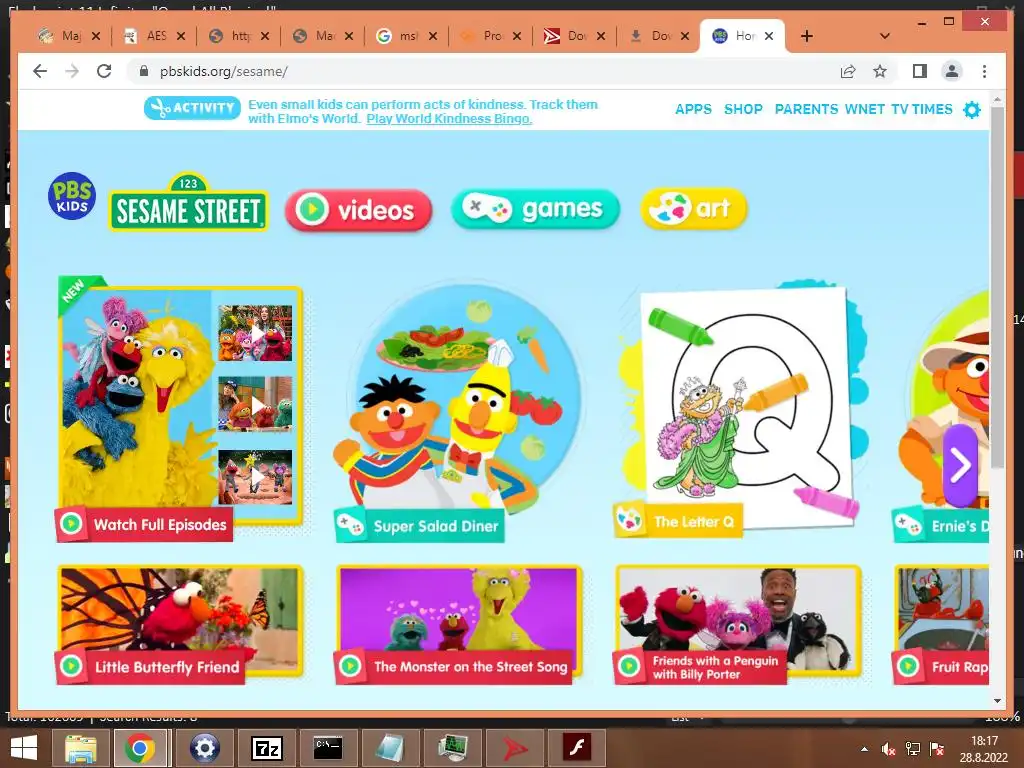Click the play icon beside Friends with a Penguin
This screenshot has height=768, width=1024.
point(630,666)
